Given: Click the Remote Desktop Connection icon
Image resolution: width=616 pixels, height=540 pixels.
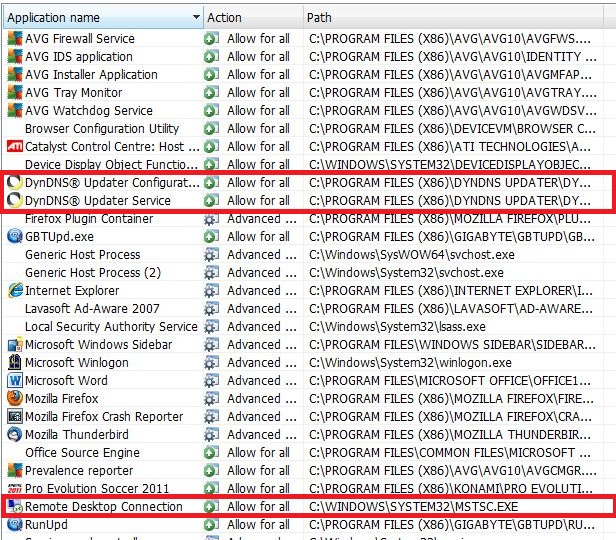Looking at the screenshot, I should [15, 507].
